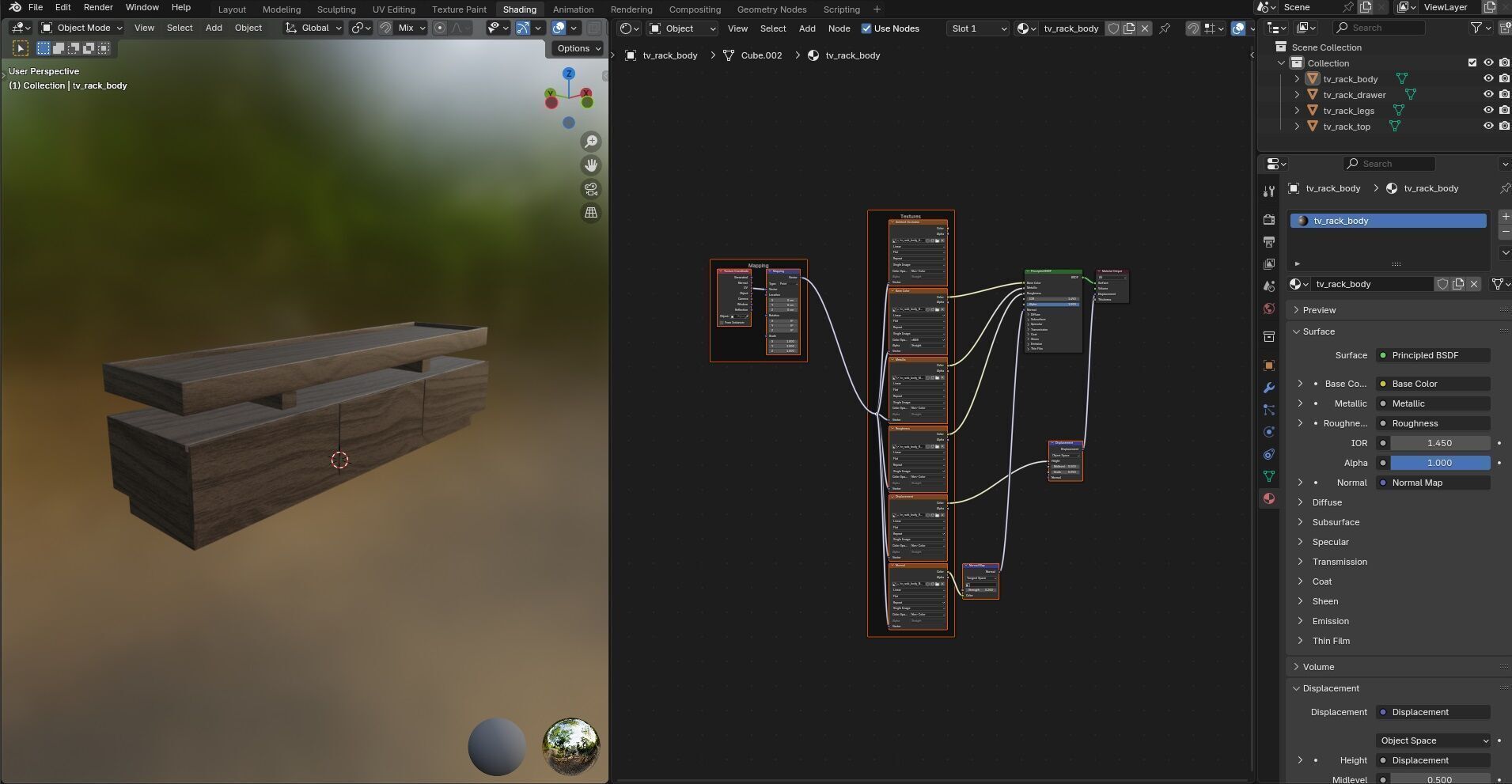
Task: Open the Tool properties tab
Action: click(1269, 191)
